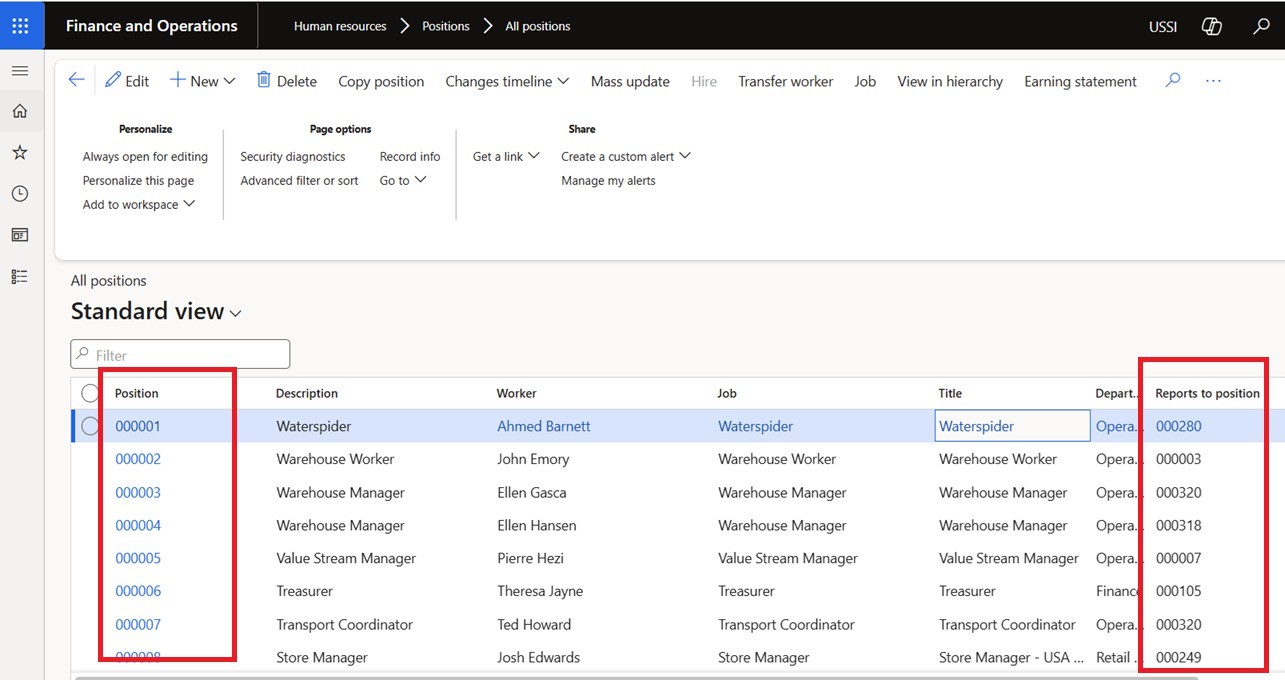Select the row checkbox for position 000001
This screenshot has width=1285, height=680.
point(90,426)
